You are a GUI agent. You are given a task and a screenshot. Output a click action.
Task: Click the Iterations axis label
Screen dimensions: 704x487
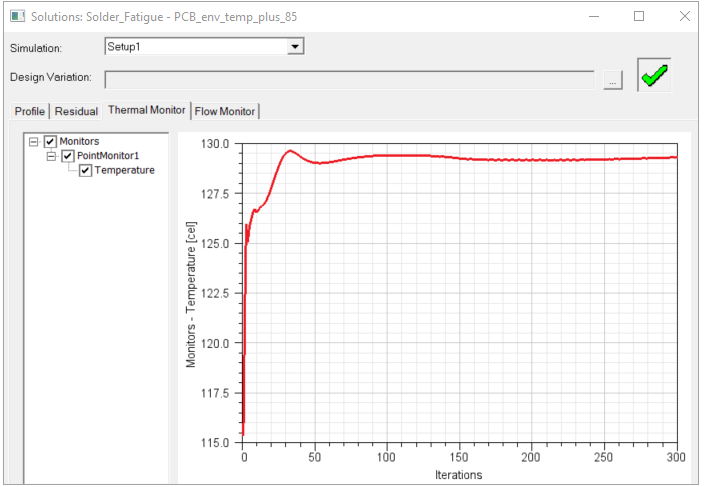click(458, 475)
